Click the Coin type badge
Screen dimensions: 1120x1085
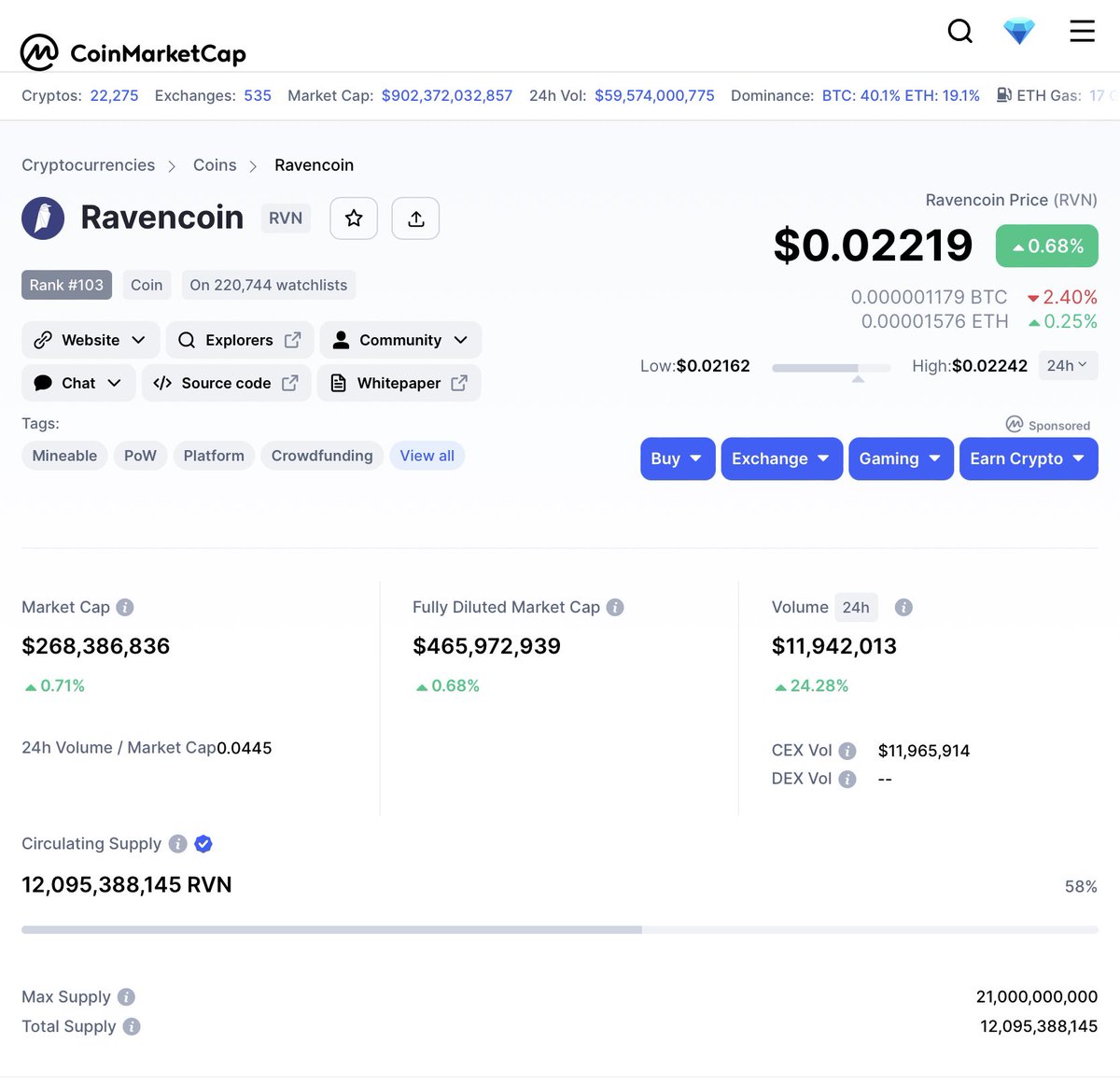pos(147,285)
